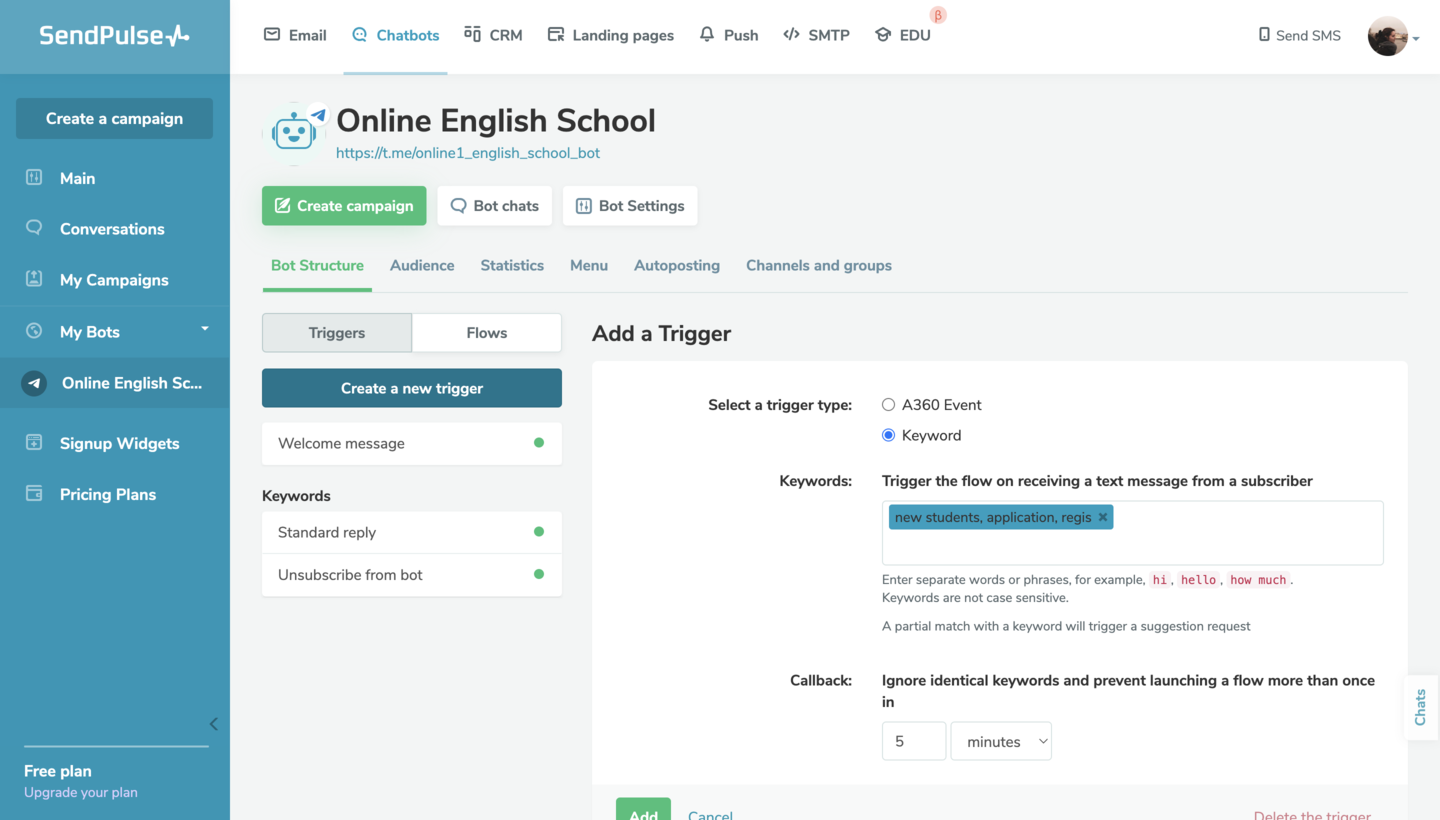Select the Triggers toggle tab
Screen dimensions: 1440x820
point(337,333)
